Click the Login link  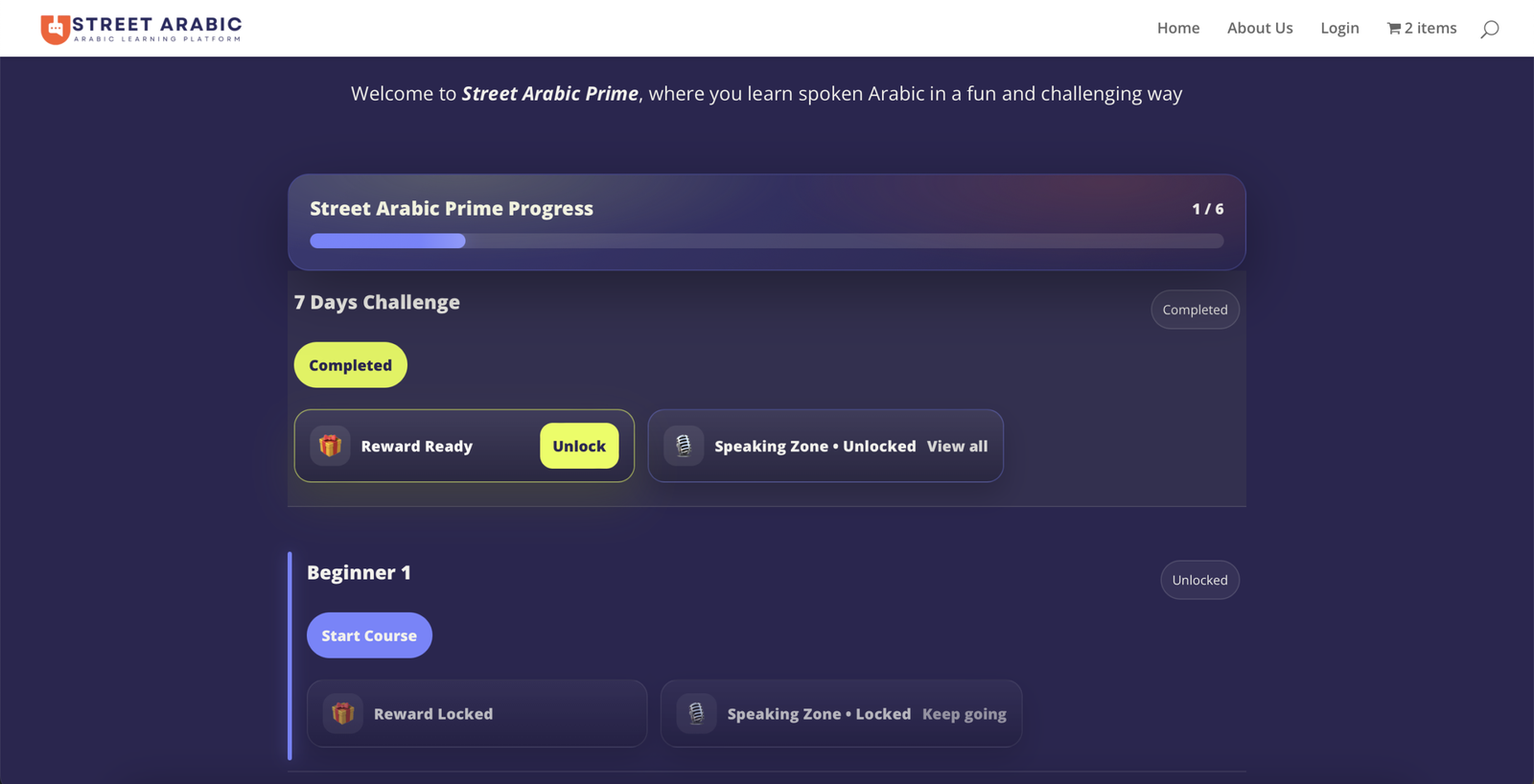pyautogui.click(x=1338, y=28)
